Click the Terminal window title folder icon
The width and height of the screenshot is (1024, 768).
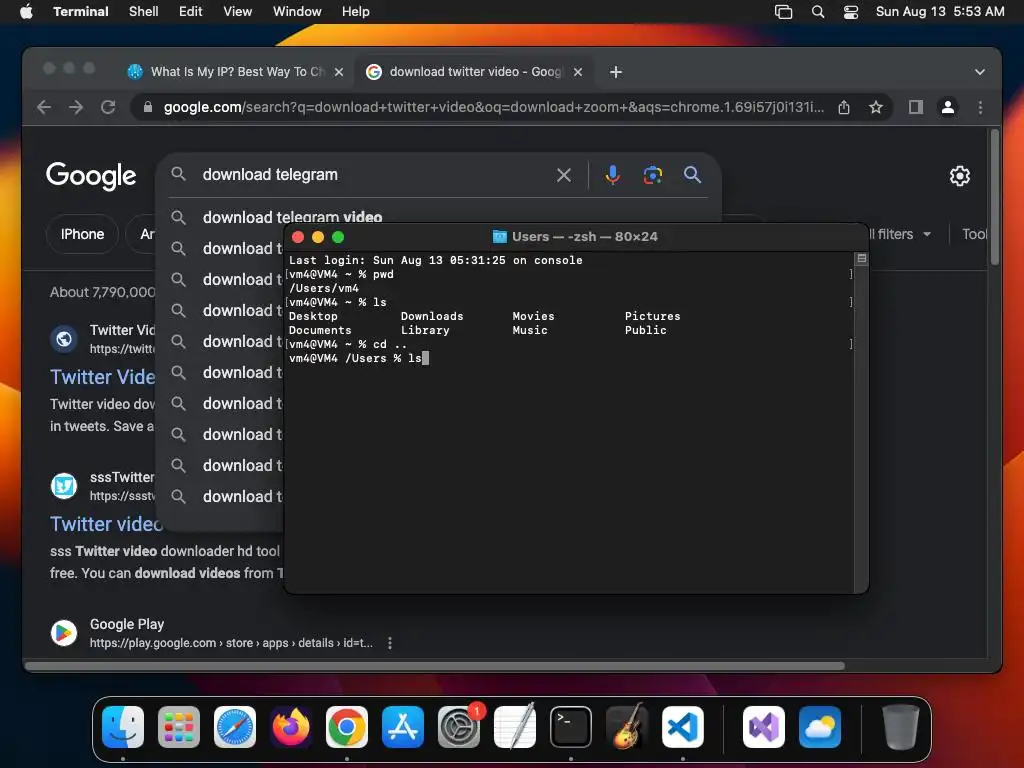coord(500,236)
